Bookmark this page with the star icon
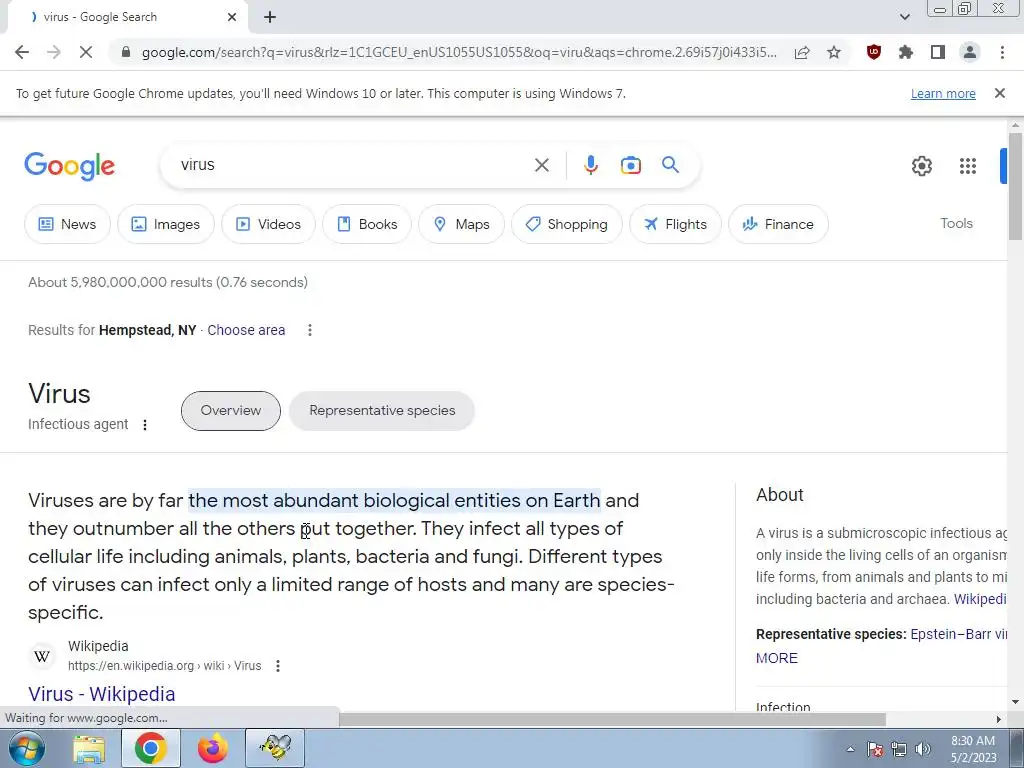The image size is (1024, 768). pos(834,52)
